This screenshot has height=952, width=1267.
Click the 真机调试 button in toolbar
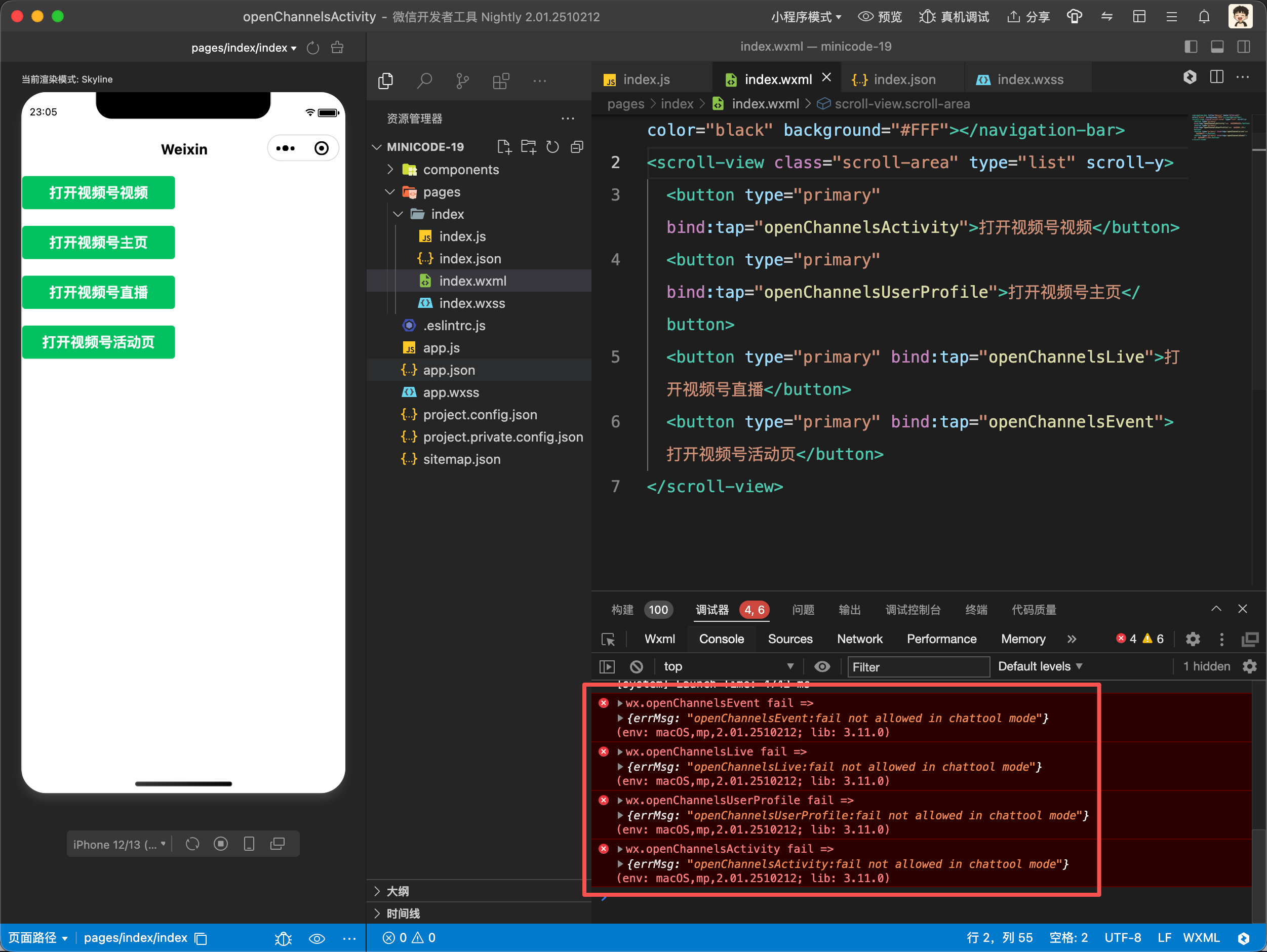pos(955,17)
